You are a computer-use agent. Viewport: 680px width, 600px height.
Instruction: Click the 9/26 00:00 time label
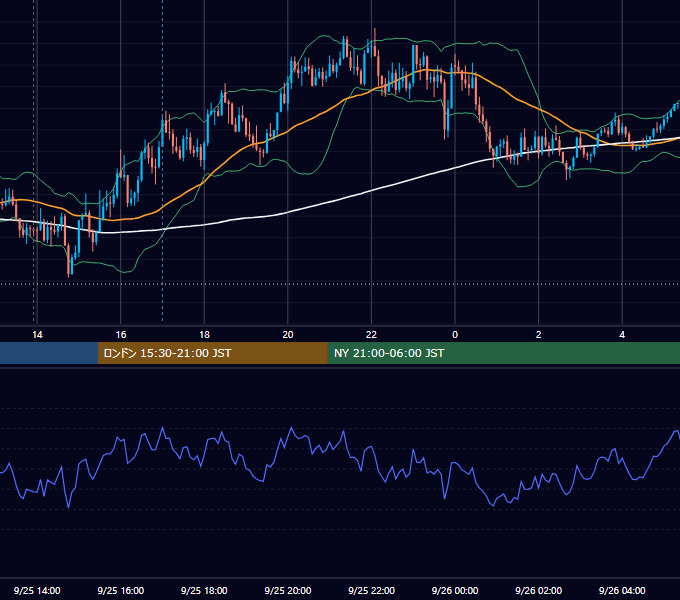(455, 590)
